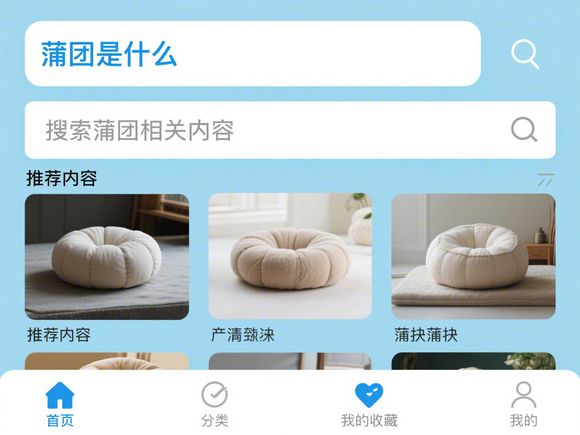Image resolution: width=580 pixels, height=435 pixels.
Task: Click the caption under the middle cushion image
Action: click(x=243, y=335)
